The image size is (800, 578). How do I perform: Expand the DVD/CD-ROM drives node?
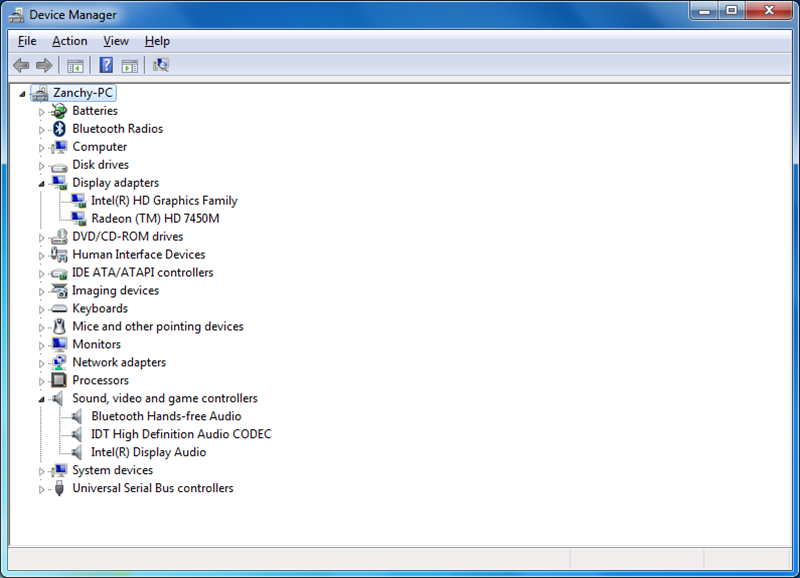pos(41,238)
